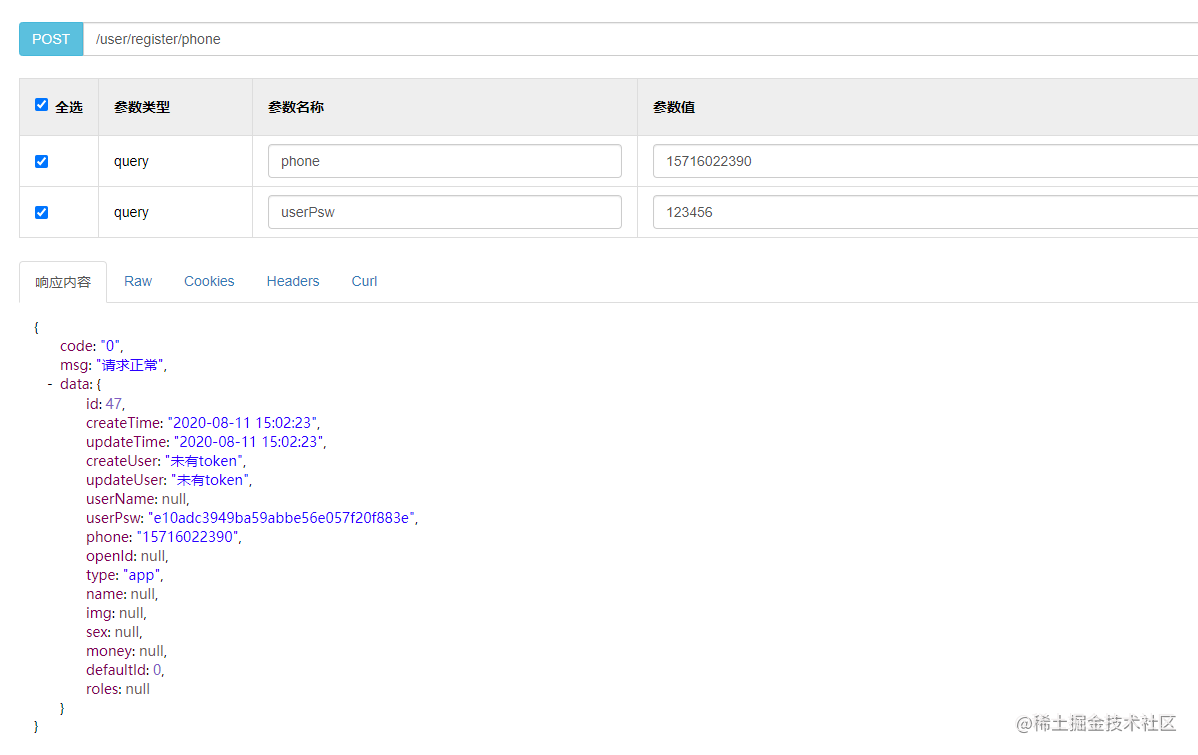This screenshot has height=755, width=1198.
Task: Open the Cookies tab
Action: (x=208, y=281)
